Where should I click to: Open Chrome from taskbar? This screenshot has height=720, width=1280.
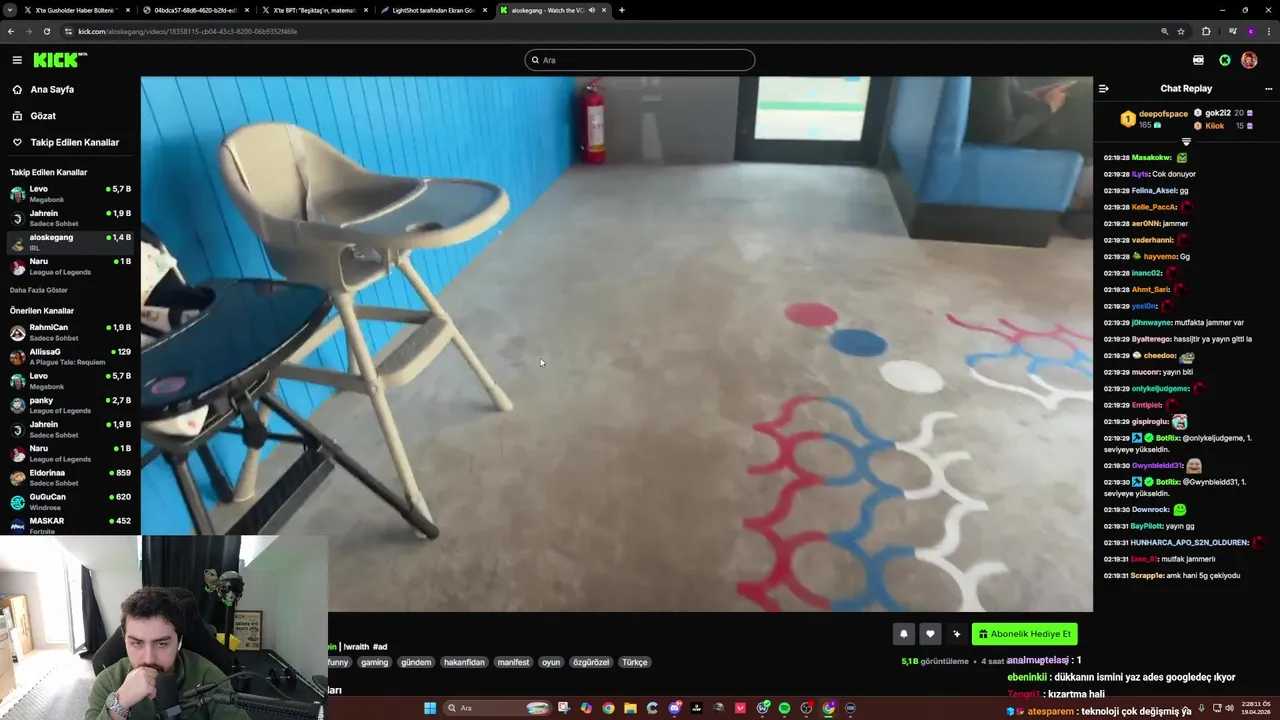[608, 708]
